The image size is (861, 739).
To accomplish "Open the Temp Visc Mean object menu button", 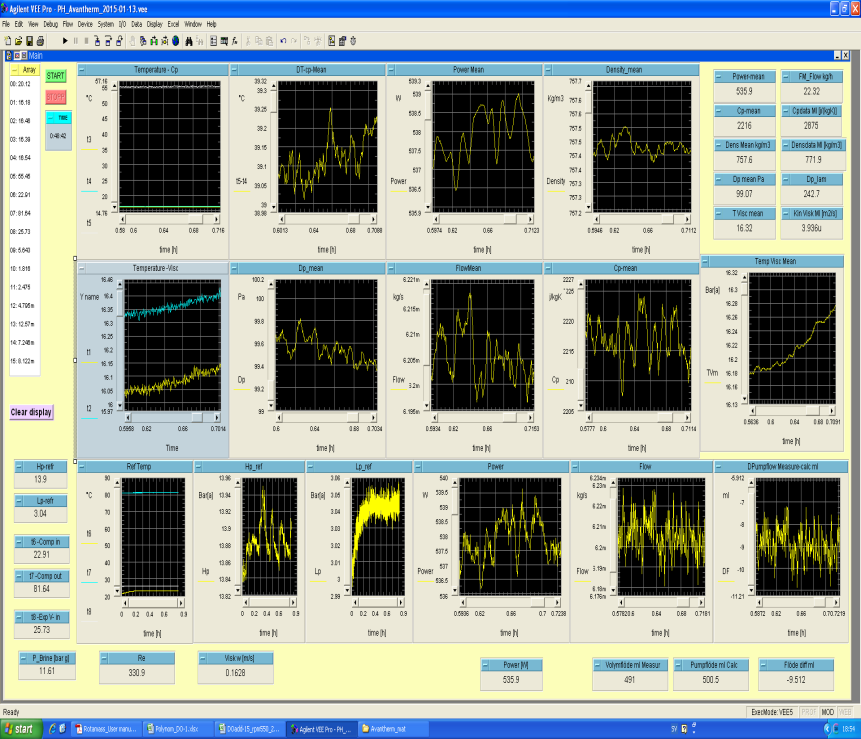I will (706, 261).
